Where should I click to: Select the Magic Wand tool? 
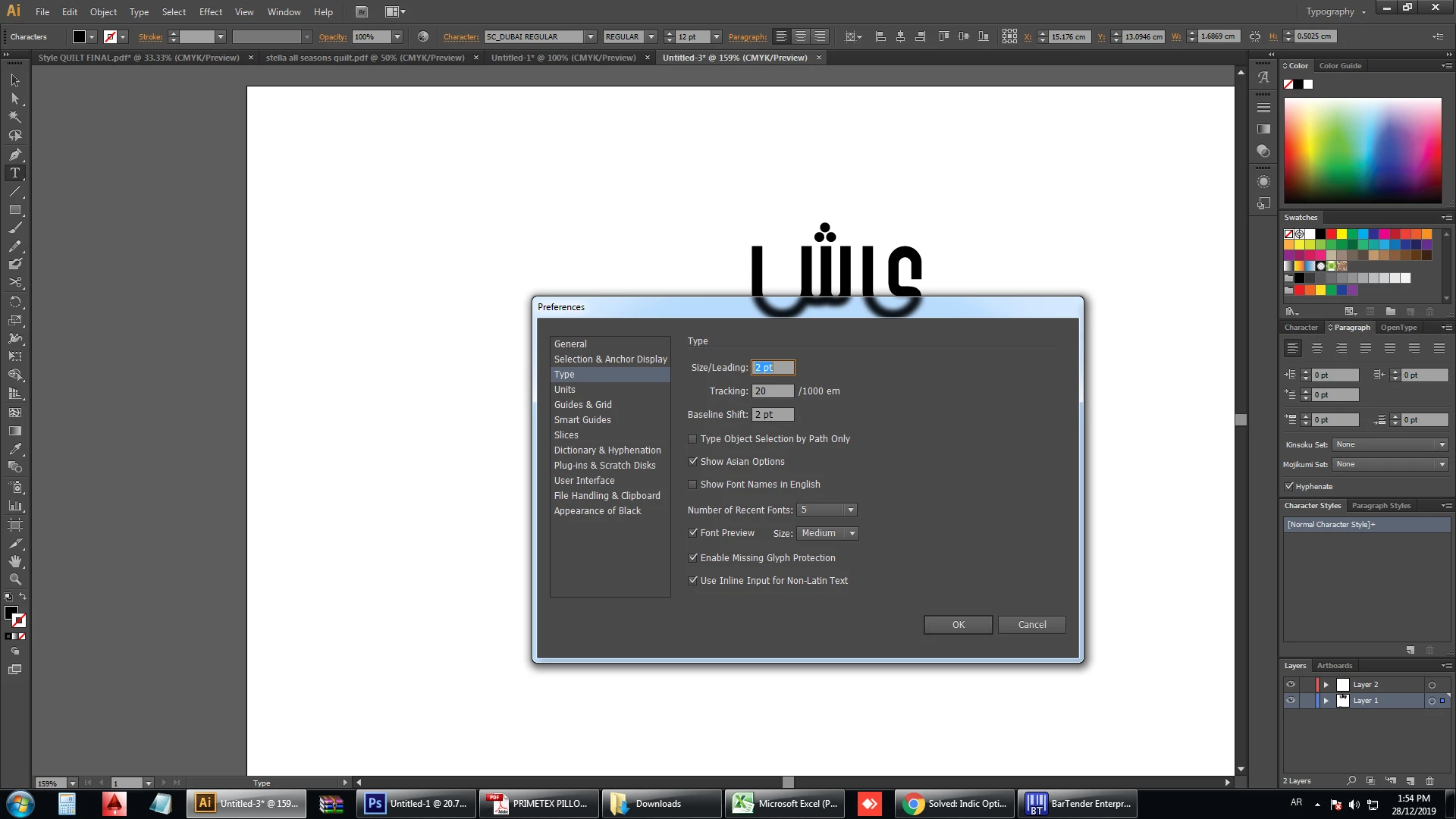tap(14, 117)
